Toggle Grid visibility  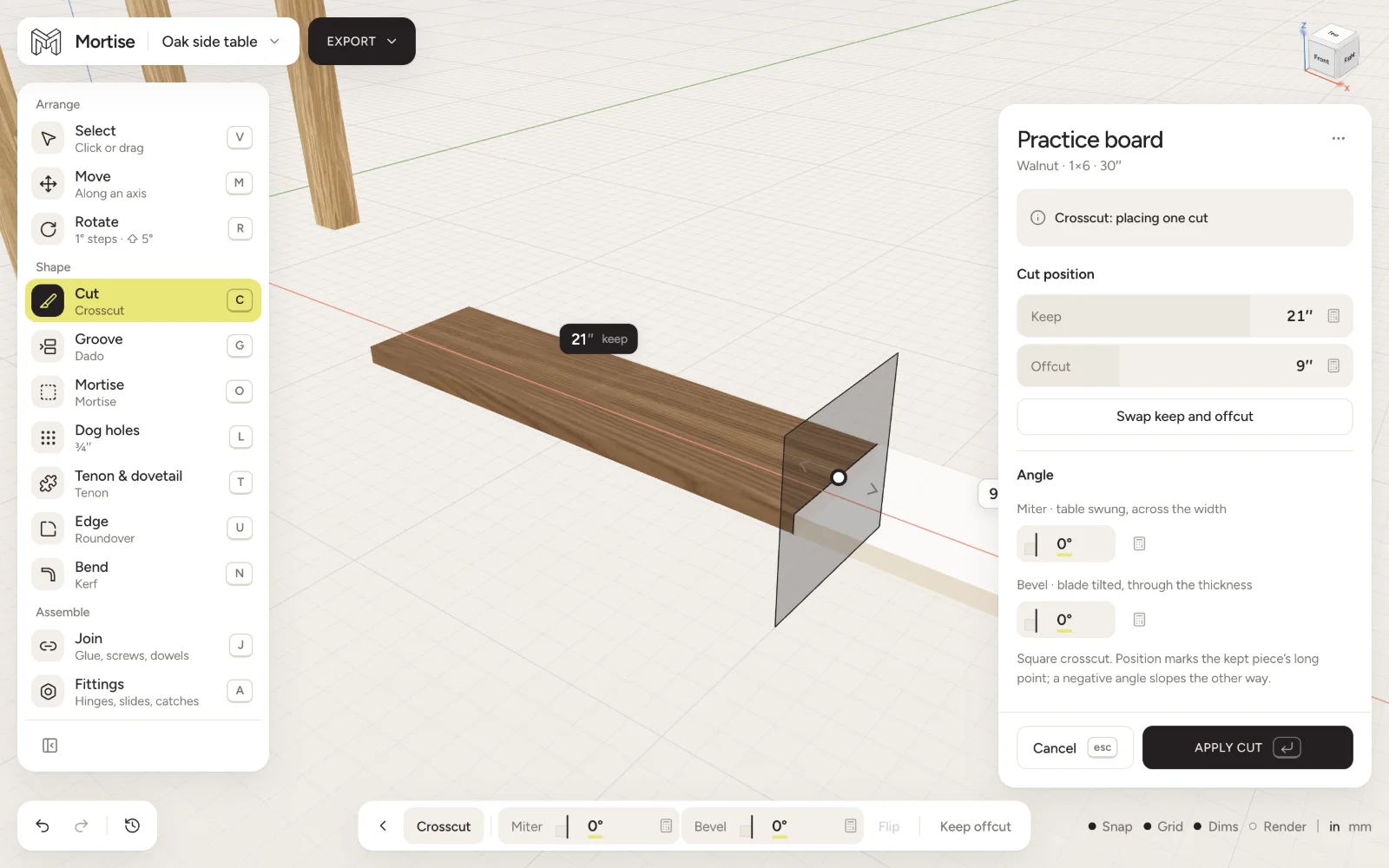click(x=1163, y=826)
